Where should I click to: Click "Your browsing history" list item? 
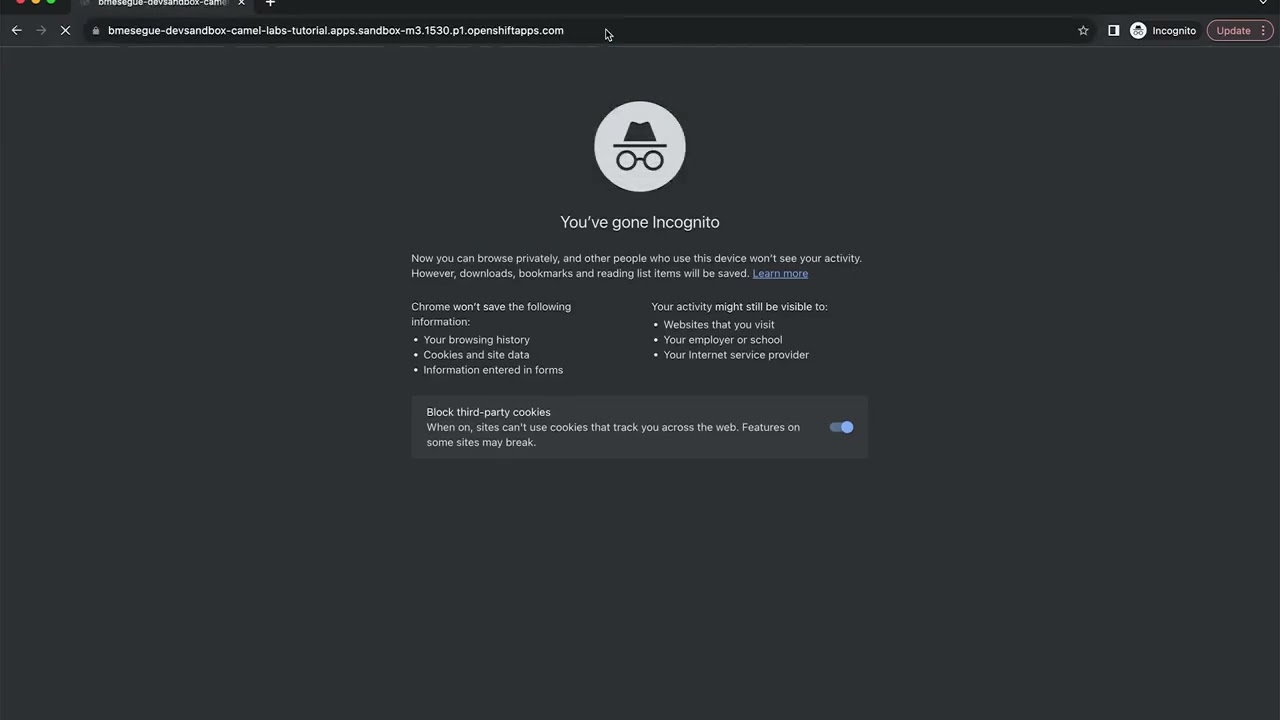point(476,340)
